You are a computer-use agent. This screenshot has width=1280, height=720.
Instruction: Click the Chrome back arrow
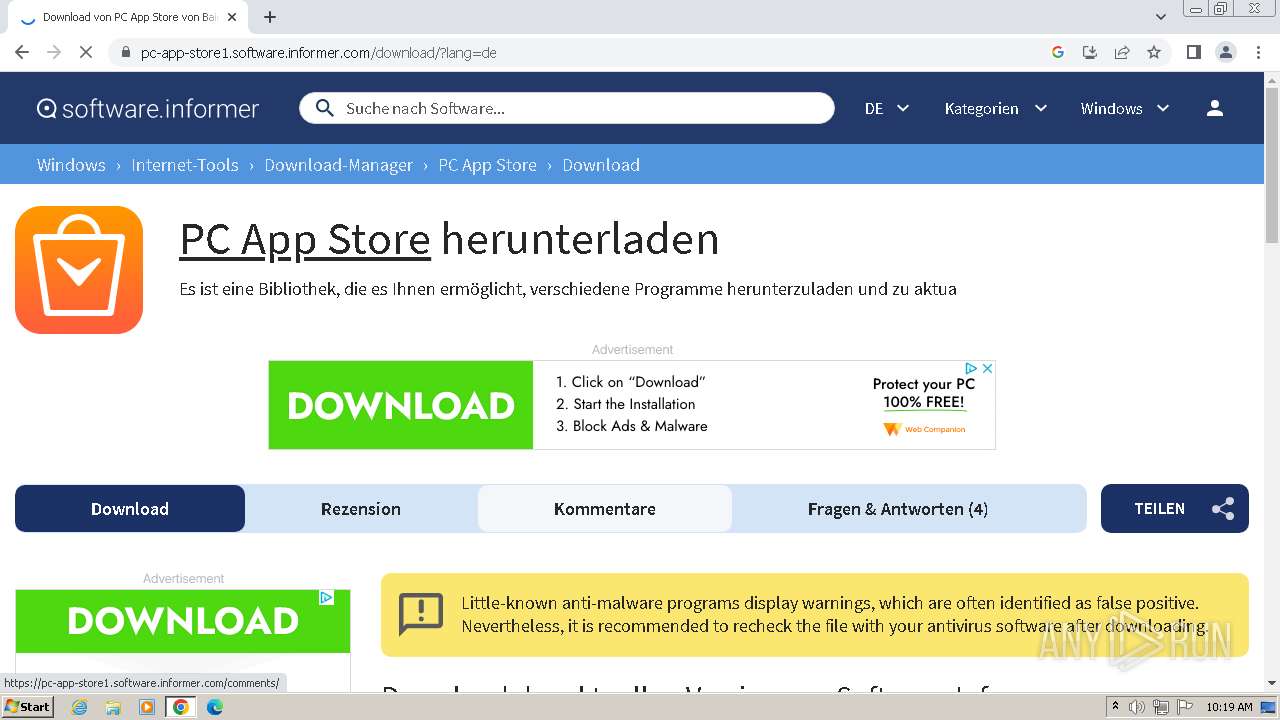coord(22,52)
